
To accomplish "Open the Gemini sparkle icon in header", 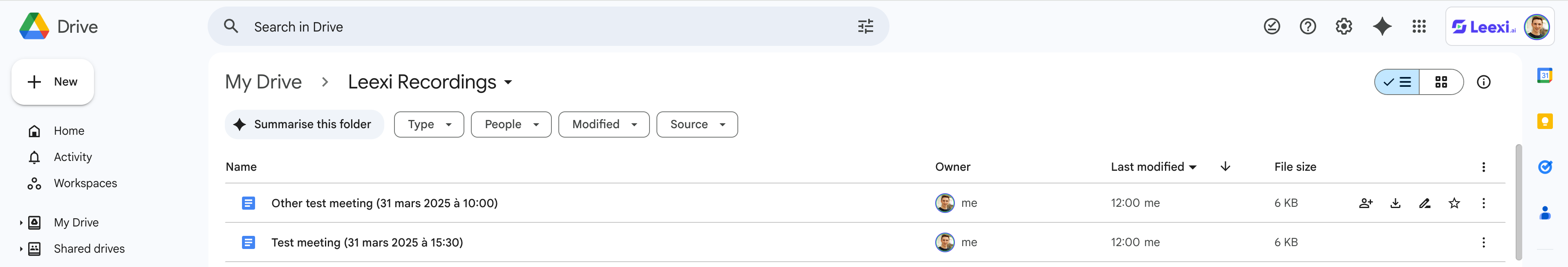I will pos(1382,26).
